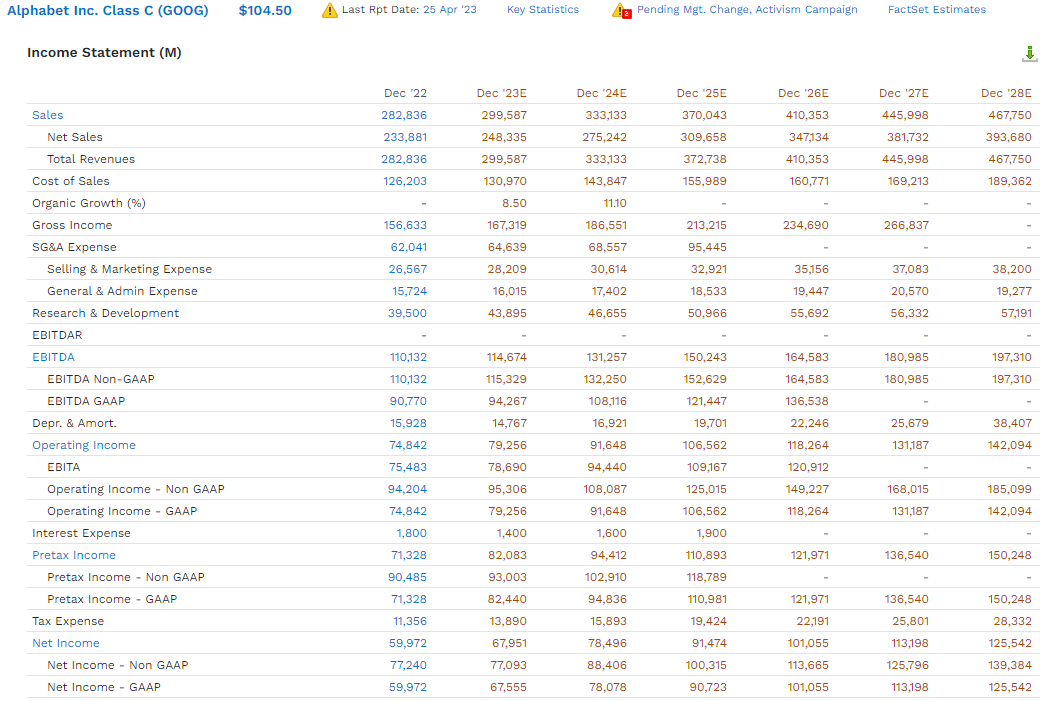Click Interest Expense value 1,800
This screenshot has height=701, width=1040.
pyautogui.click(x=412, y=533)
